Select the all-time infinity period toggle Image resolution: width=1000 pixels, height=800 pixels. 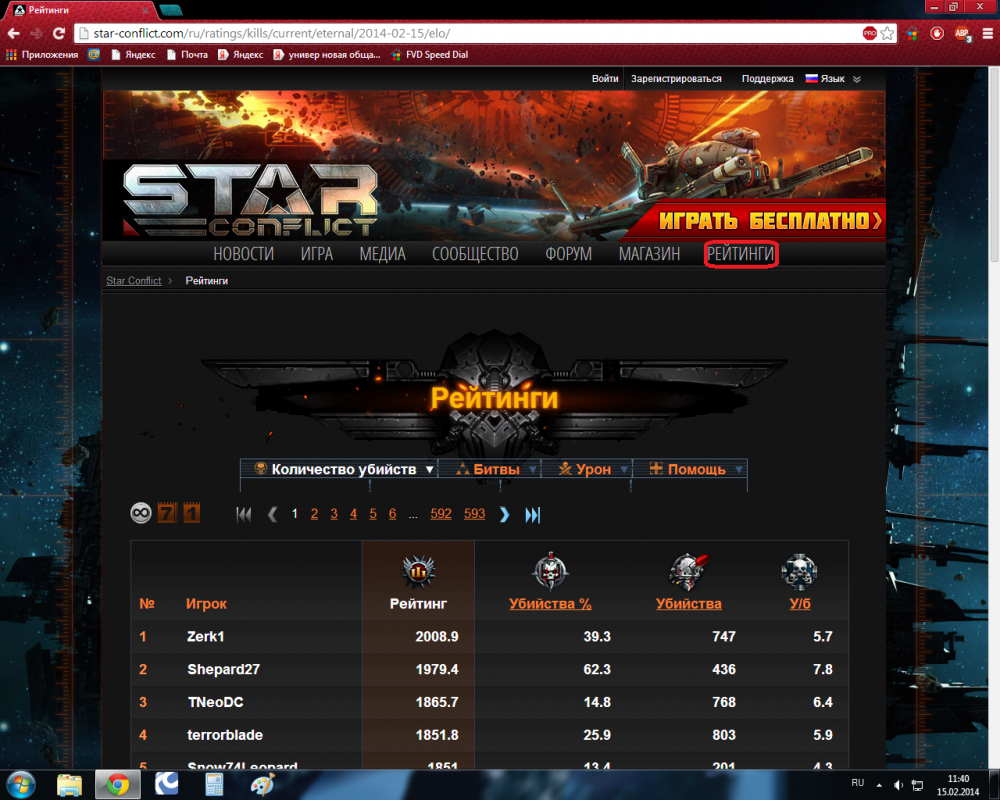[141, 513]
